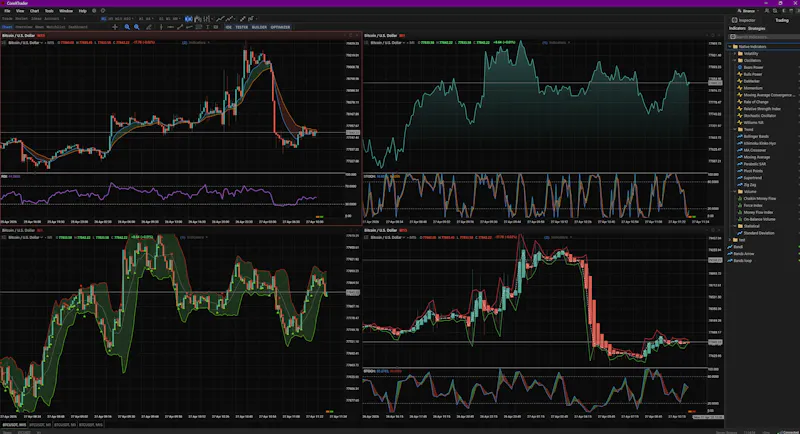Click the settings gear icon beside Help

[94, 11]
